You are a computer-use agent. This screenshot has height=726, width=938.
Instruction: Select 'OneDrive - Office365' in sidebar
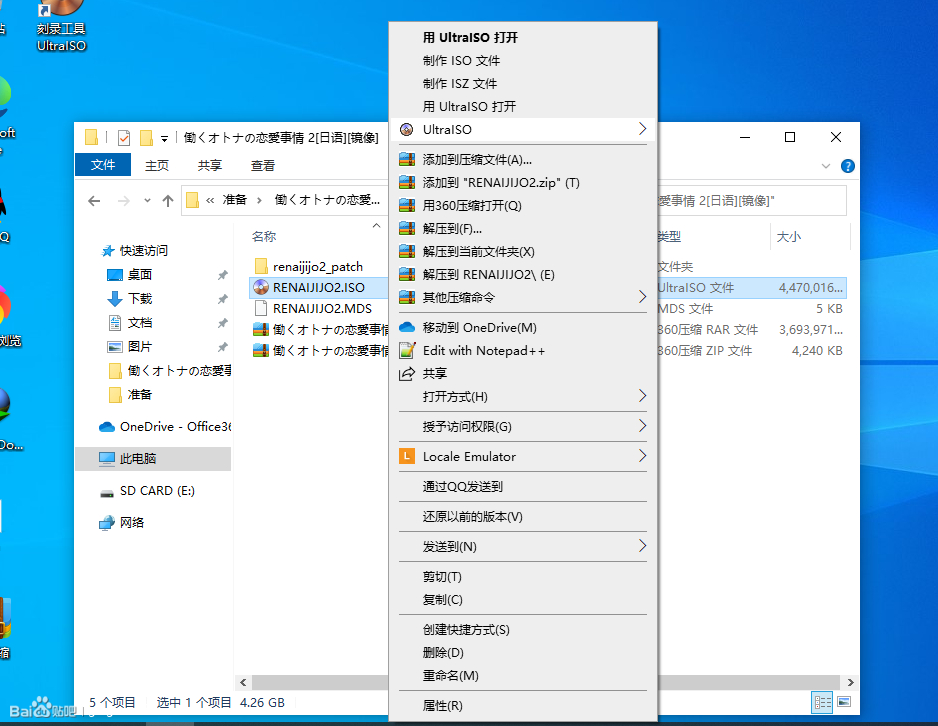(x=165, y=427)
